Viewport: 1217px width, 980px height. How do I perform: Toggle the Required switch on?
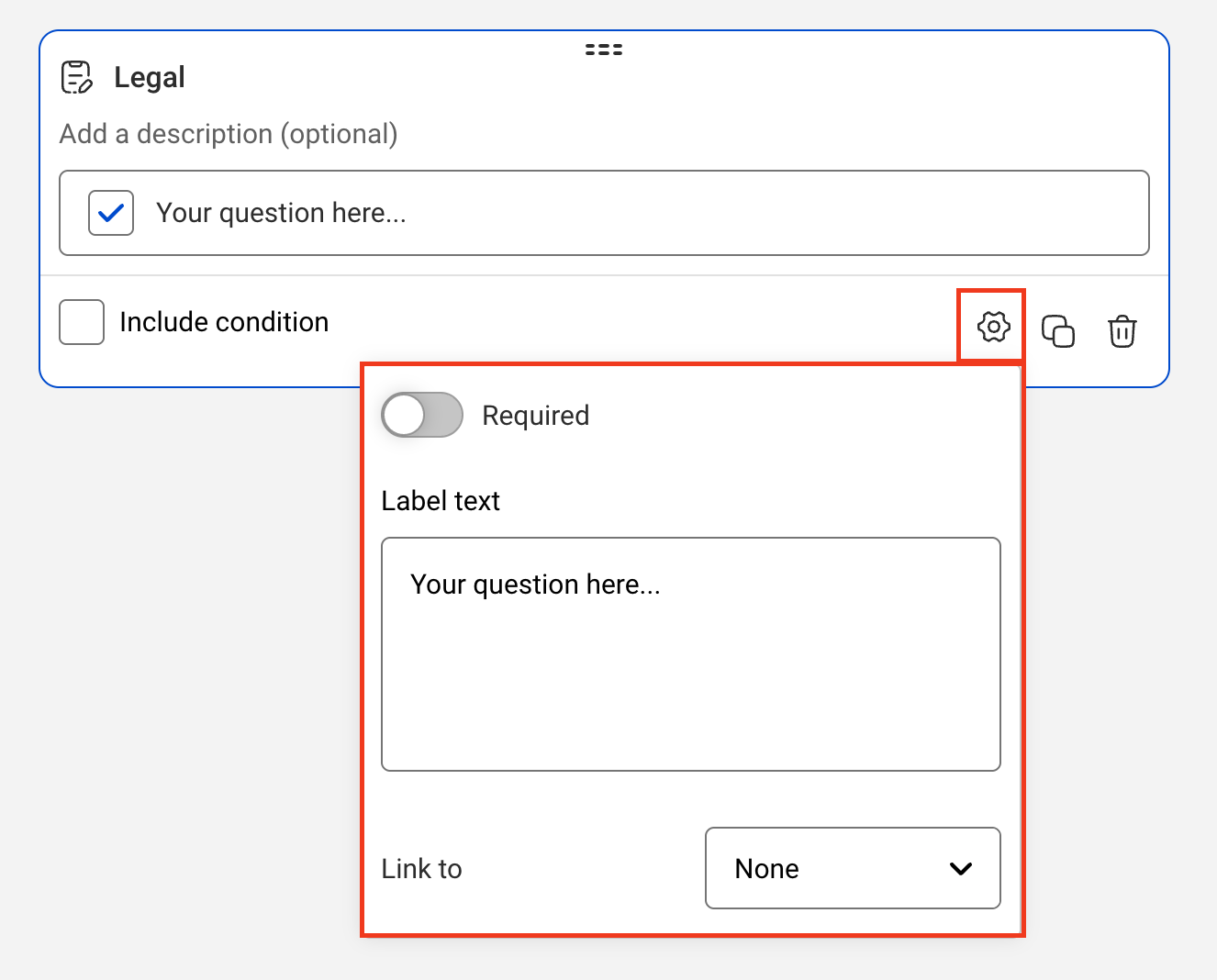422,416
